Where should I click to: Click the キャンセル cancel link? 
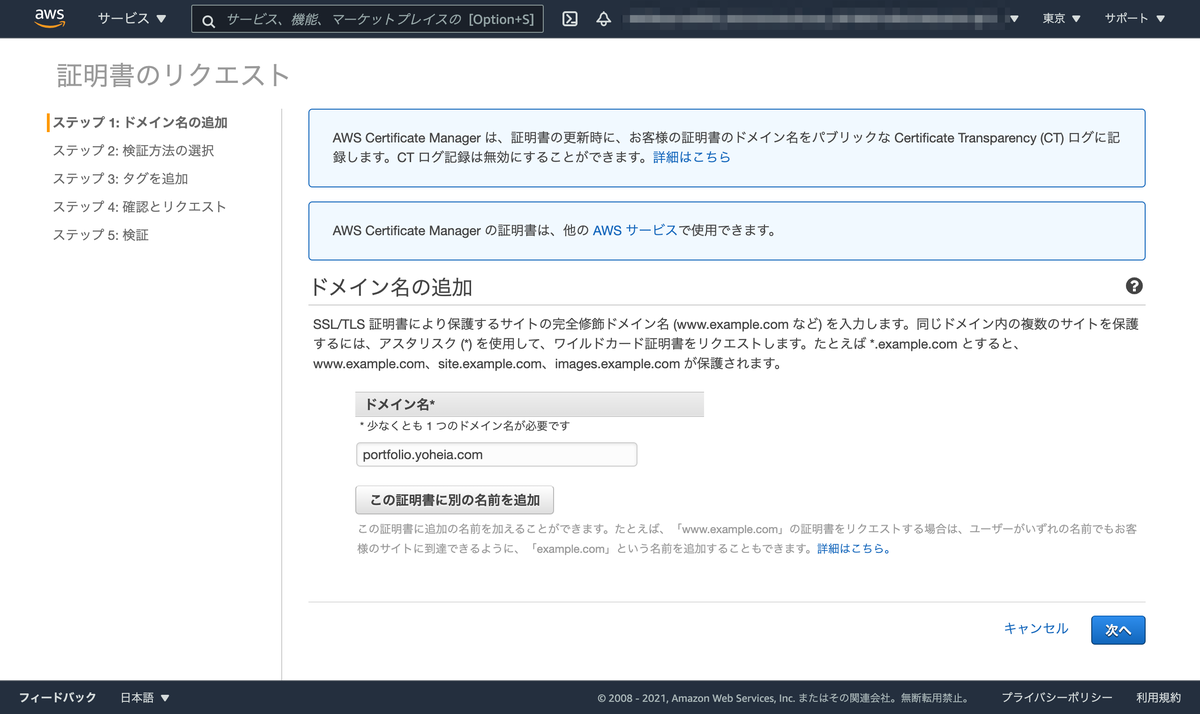point(1036,629)
